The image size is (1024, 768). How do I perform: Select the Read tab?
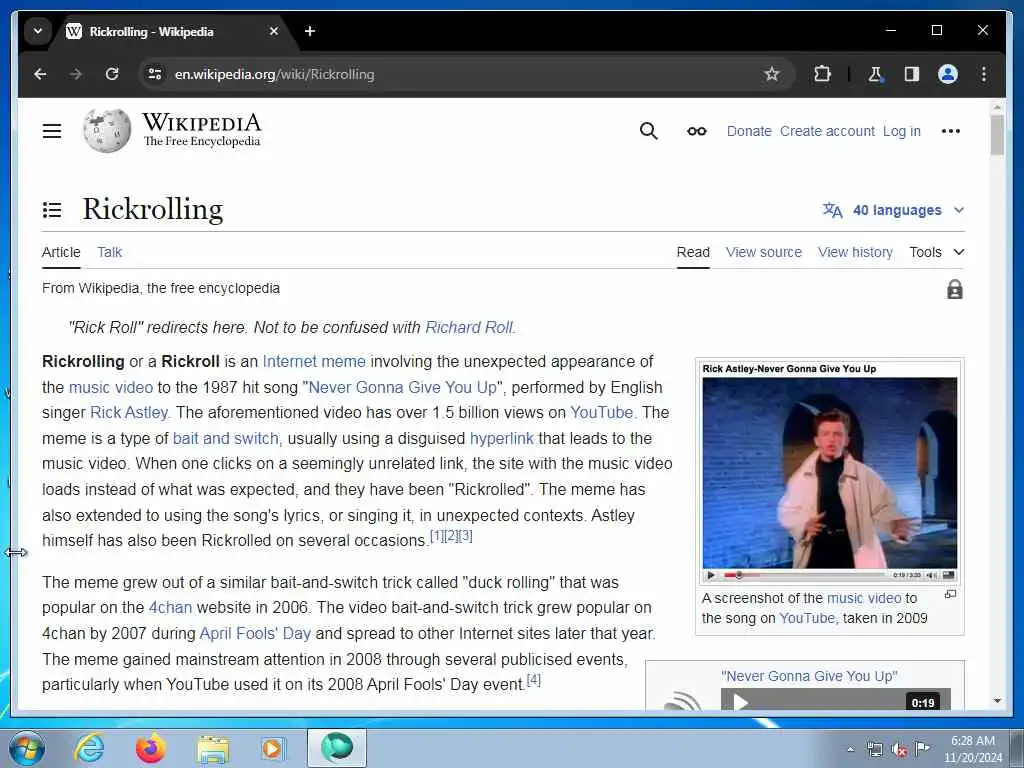tap(693, 252)
